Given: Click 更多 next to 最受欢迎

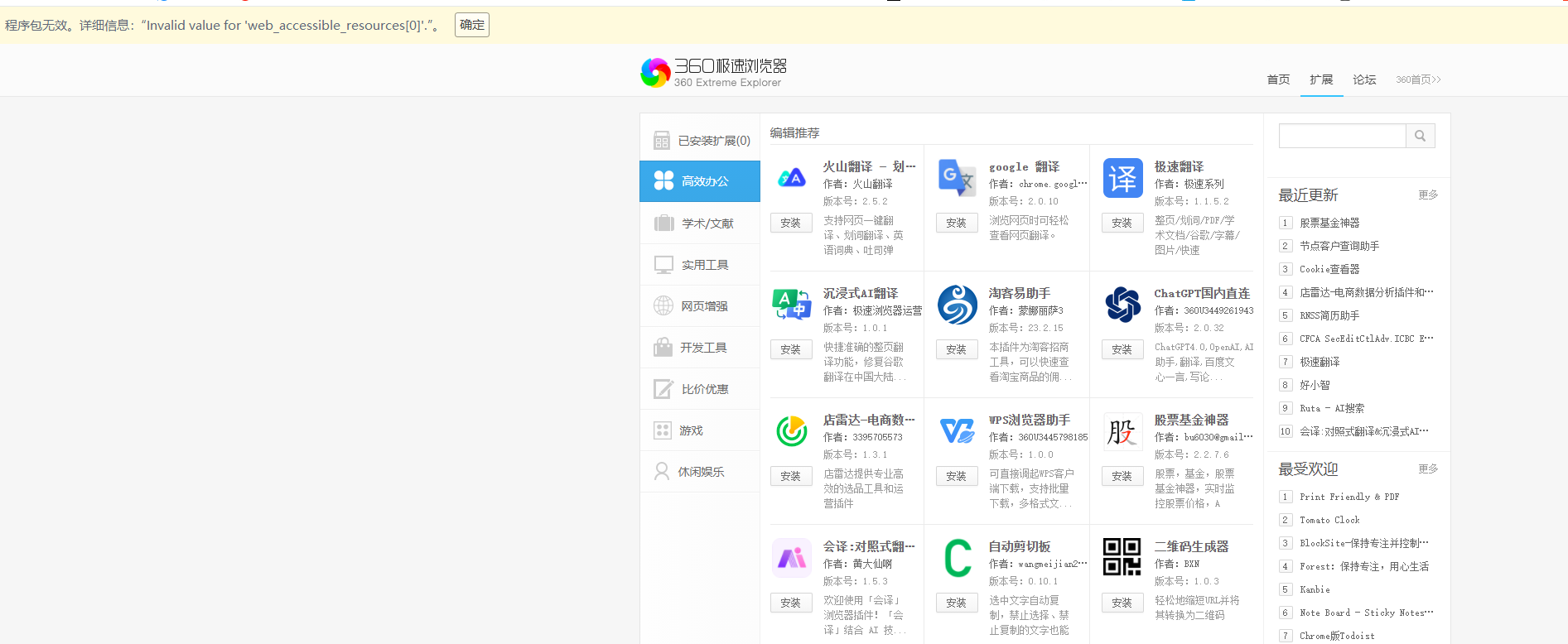Looking at the screenshot, I should [x=1428, y=469].
